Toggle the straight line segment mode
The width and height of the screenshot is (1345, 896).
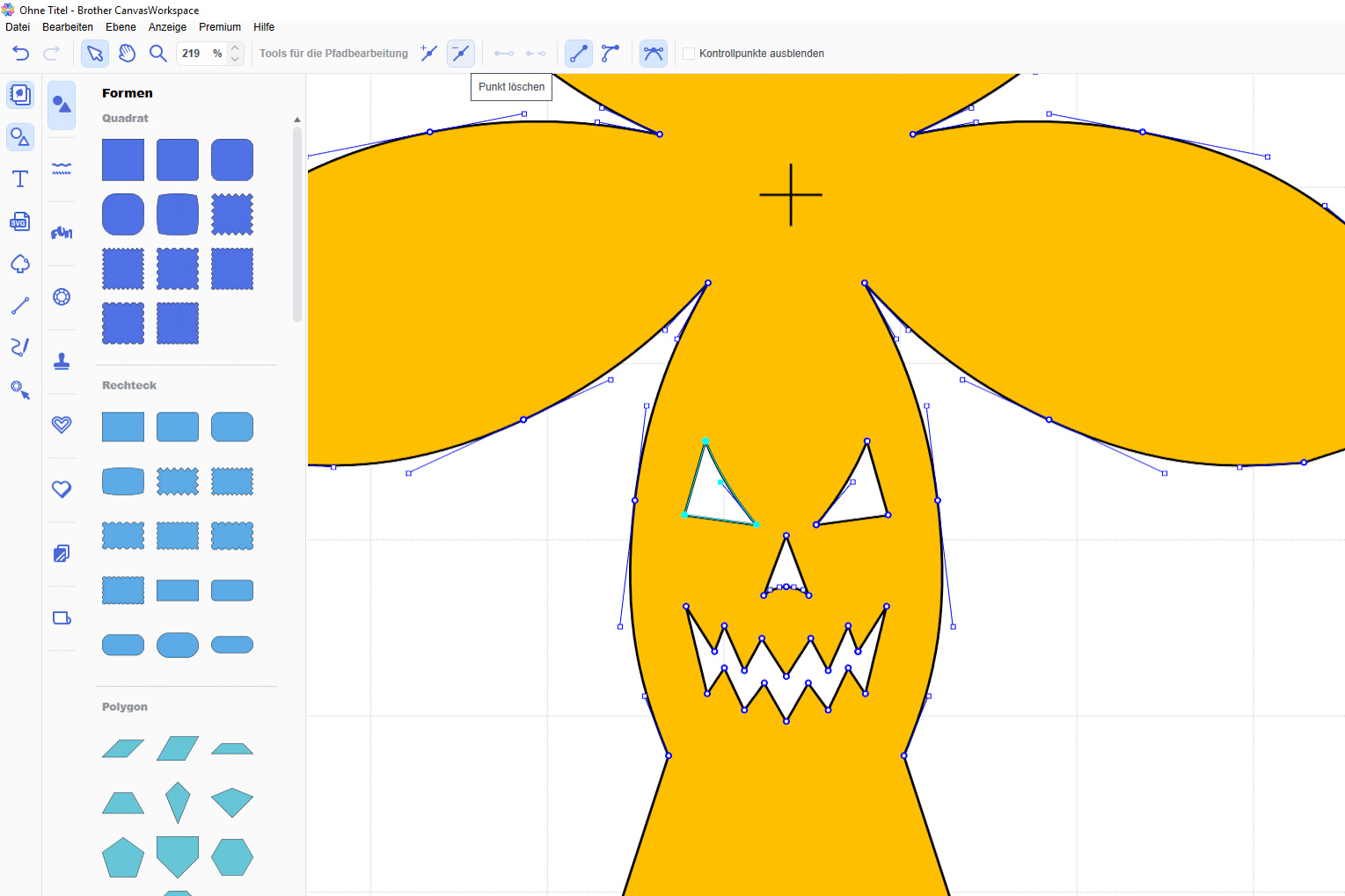[578, 54]
